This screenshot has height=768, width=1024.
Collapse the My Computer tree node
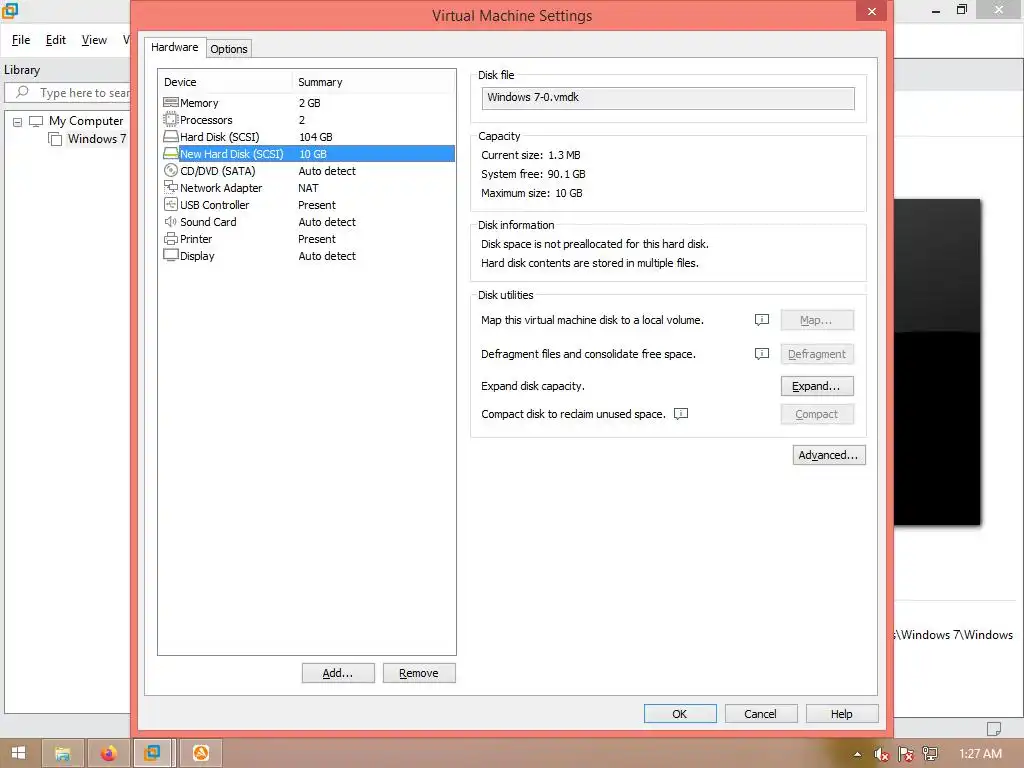18,121
